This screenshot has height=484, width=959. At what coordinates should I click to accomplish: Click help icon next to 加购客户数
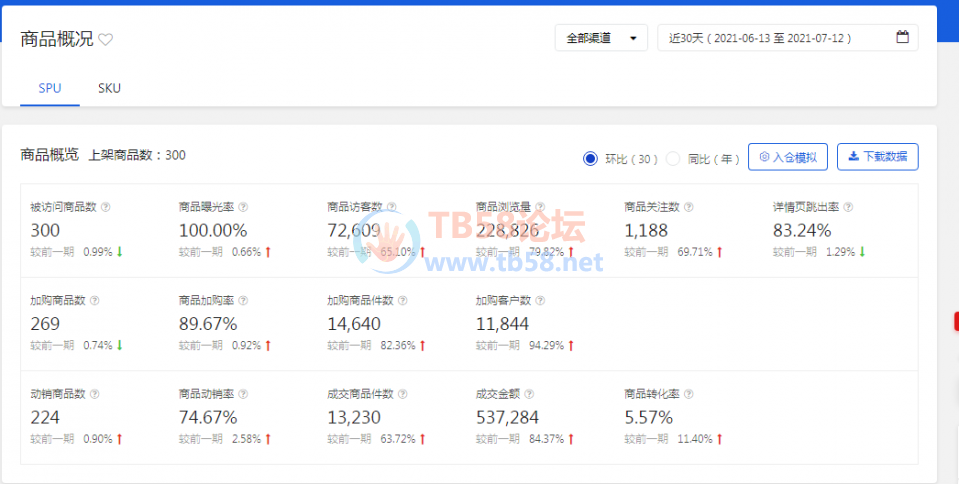pos(540,300)
